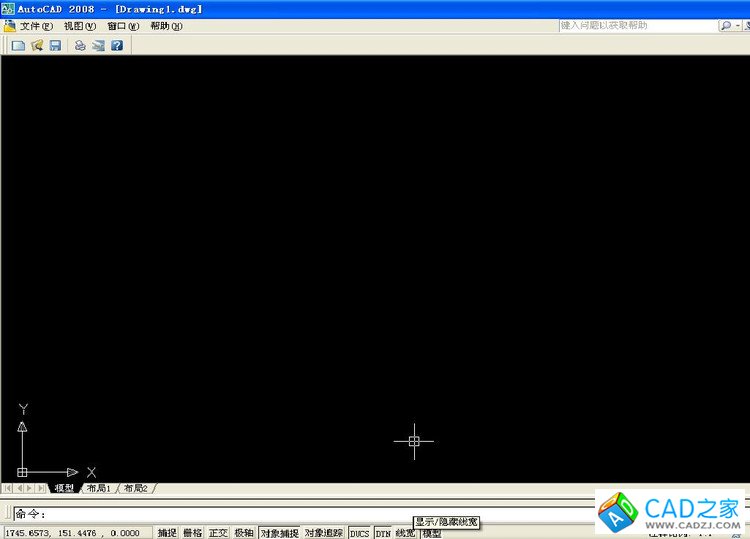Switch to the 布局1 layout tab

[x=98, y=488]
